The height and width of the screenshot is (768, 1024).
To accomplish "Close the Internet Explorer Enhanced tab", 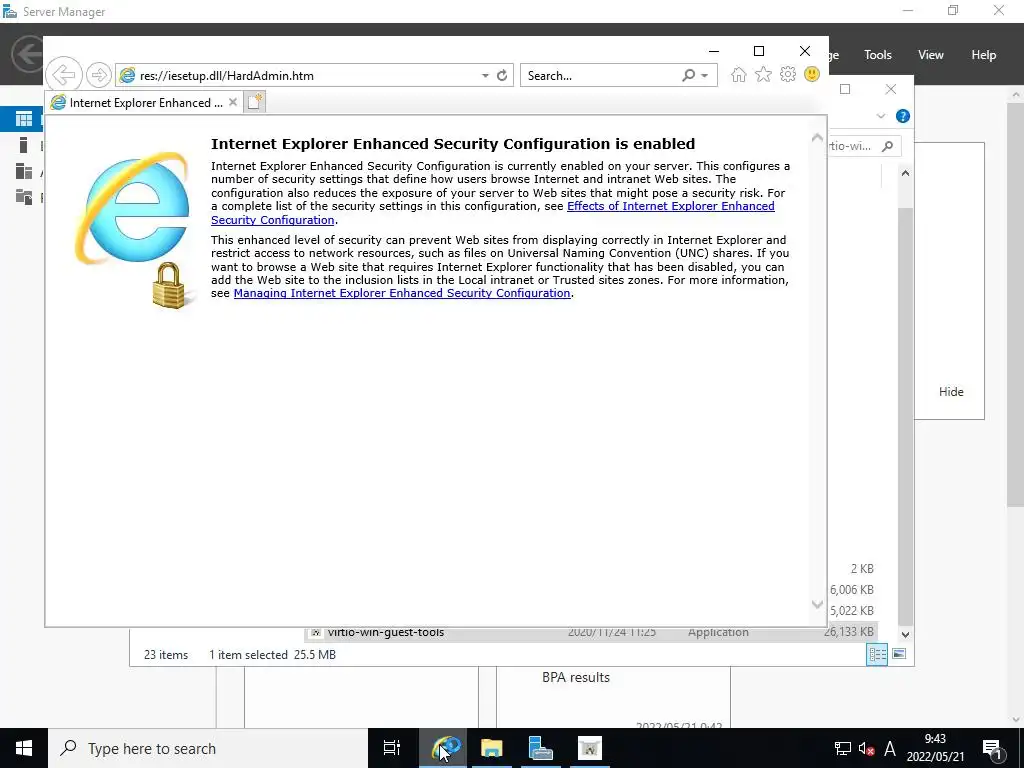I will pyautogui.click(x=232, y=102).
